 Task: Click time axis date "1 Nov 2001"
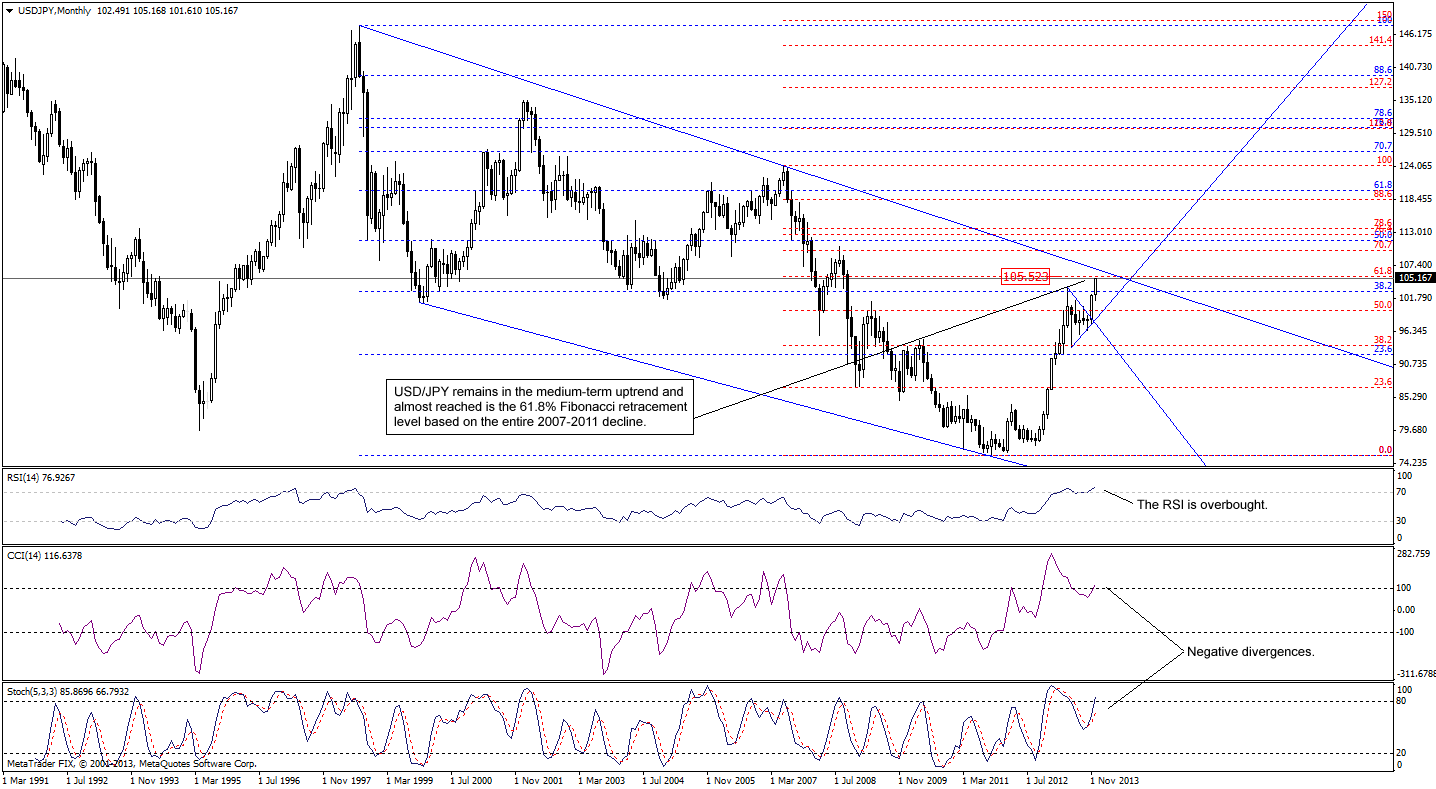coord(537,779)
